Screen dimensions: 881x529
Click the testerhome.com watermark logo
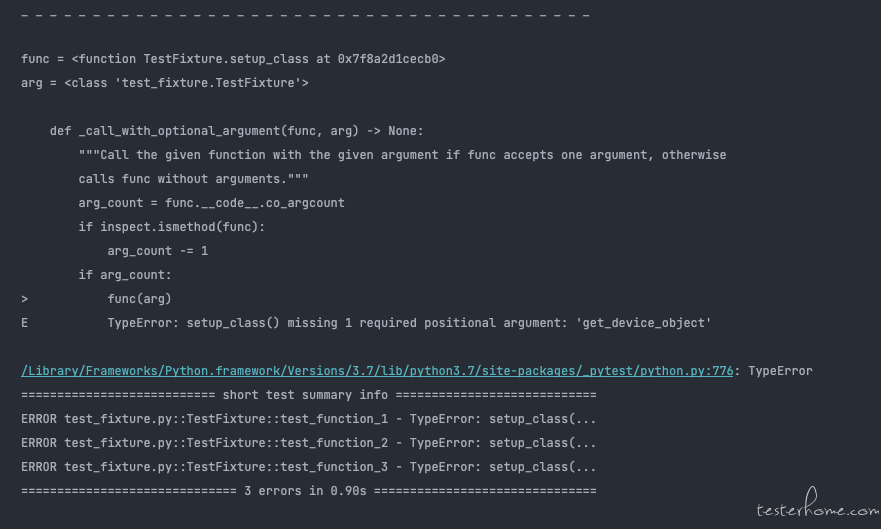(817, 504)
